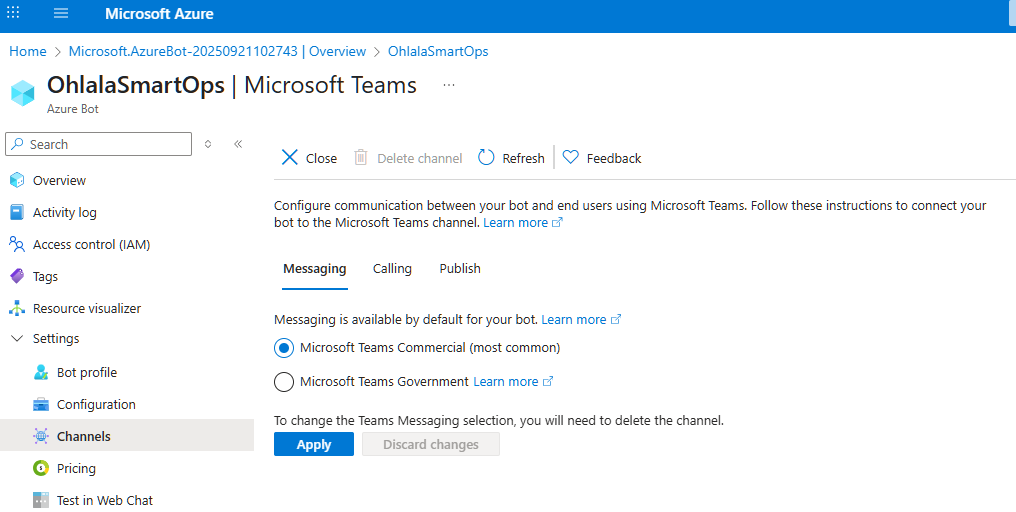Click the expand/collapse all arrows beside search

tap(208, 144)
